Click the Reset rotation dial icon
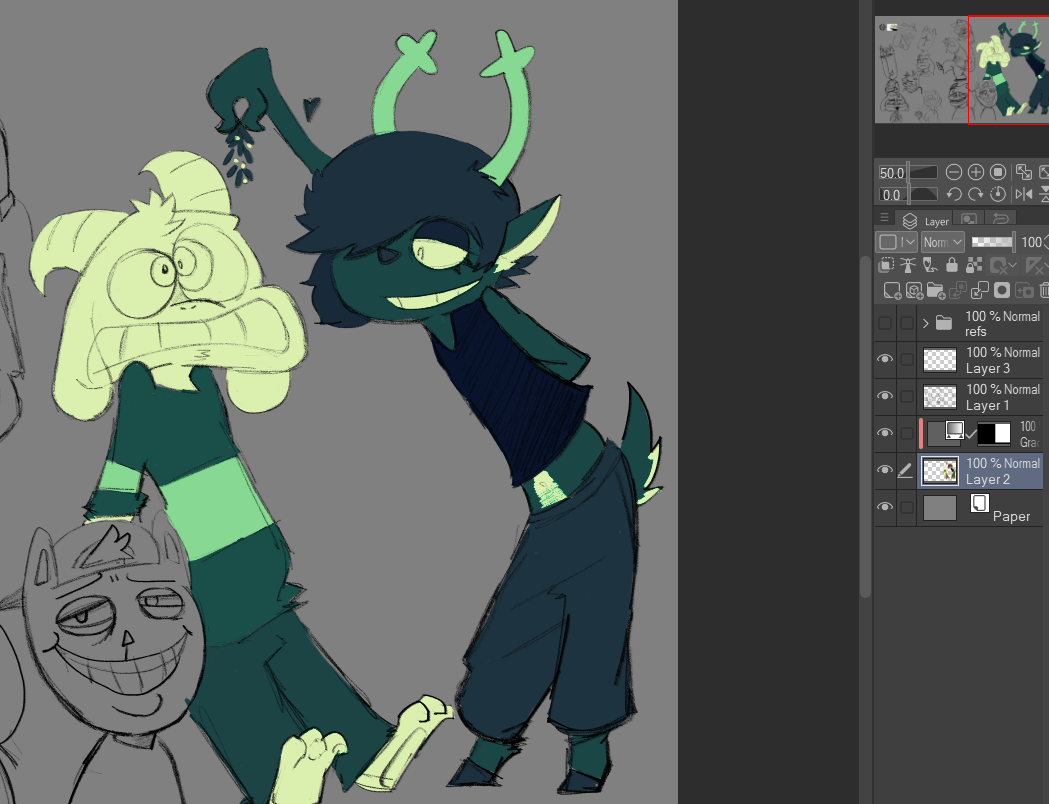The image size is (1049, 804). pos(997,194)
